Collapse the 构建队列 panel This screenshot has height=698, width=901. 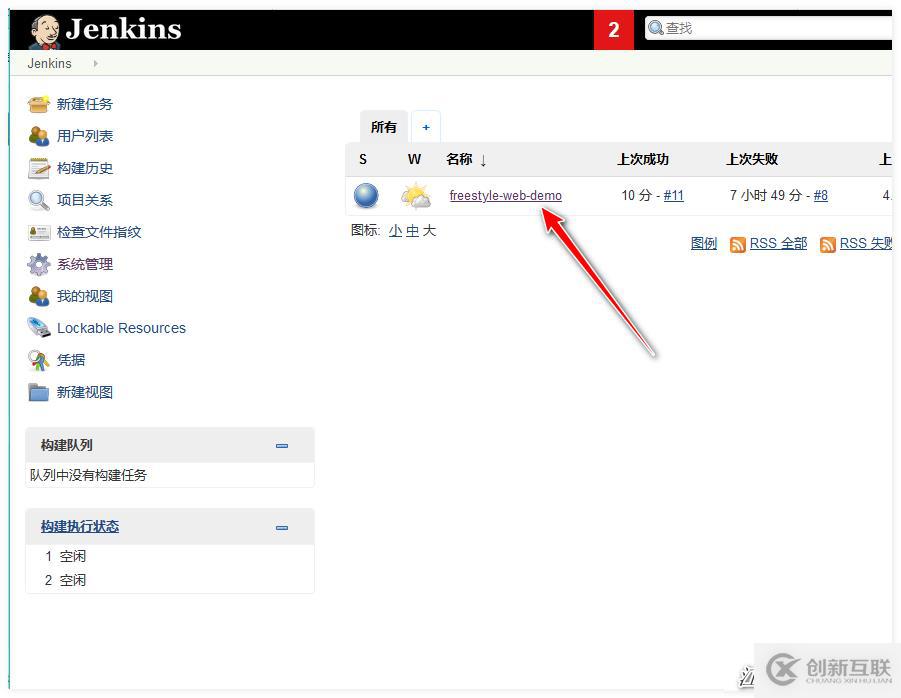click(282, 446)
